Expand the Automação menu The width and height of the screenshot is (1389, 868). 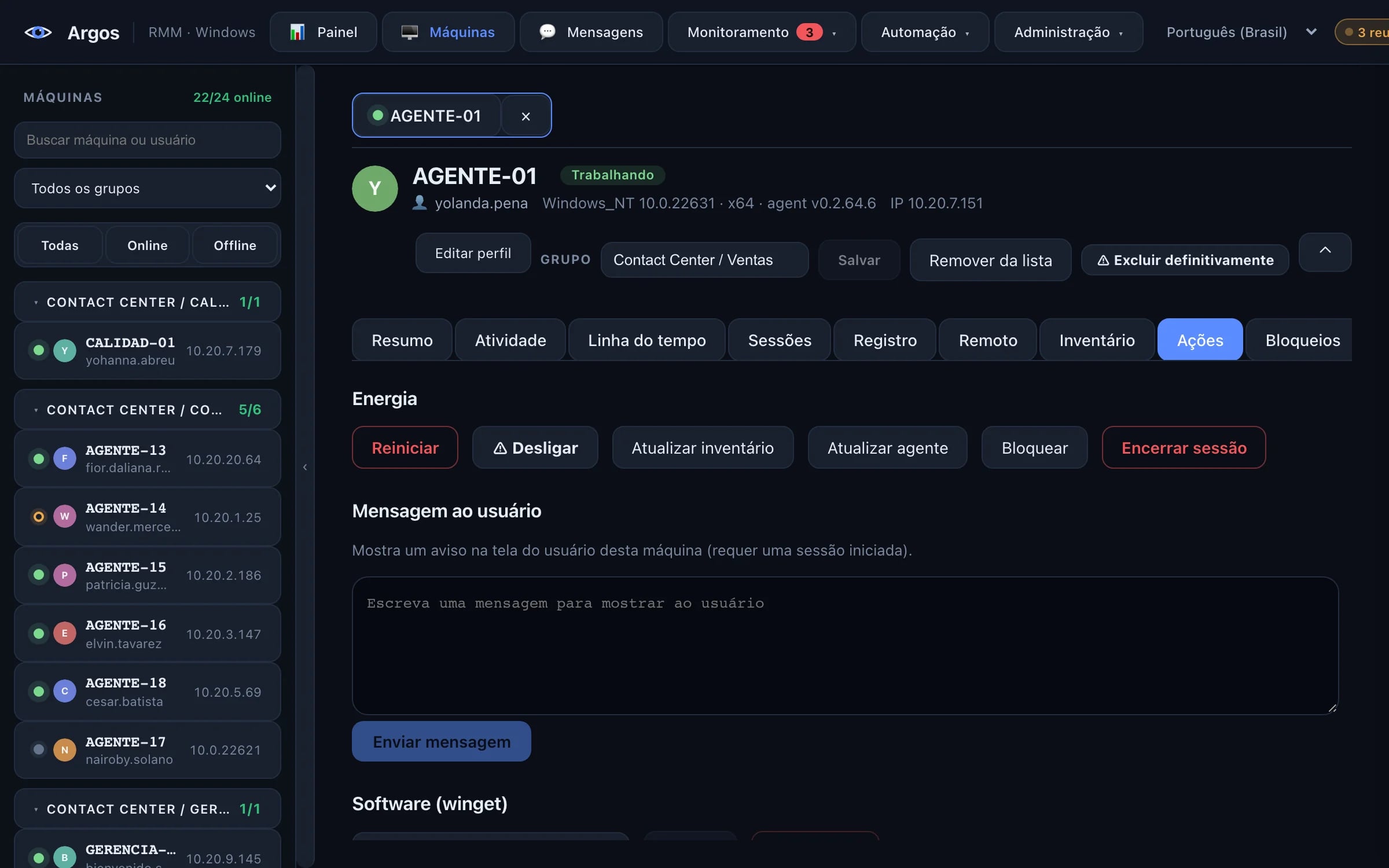(925, 32)
